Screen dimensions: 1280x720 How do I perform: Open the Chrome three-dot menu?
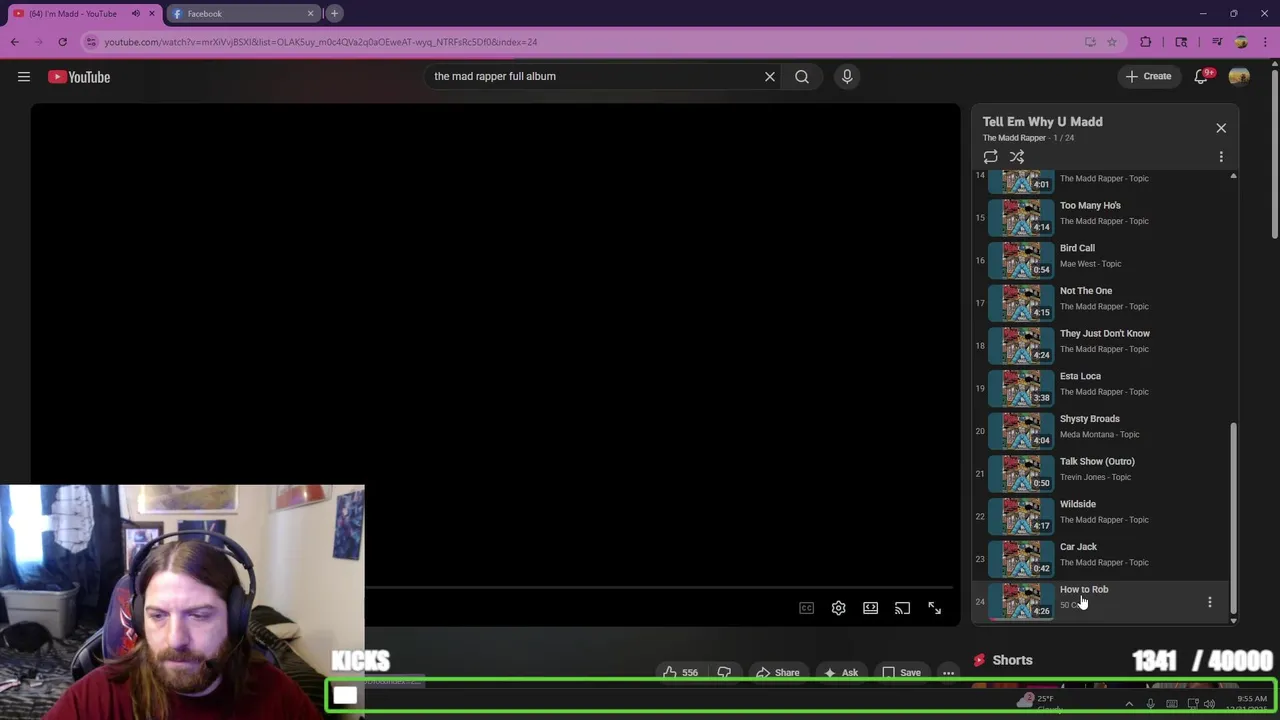(1266, 42)
